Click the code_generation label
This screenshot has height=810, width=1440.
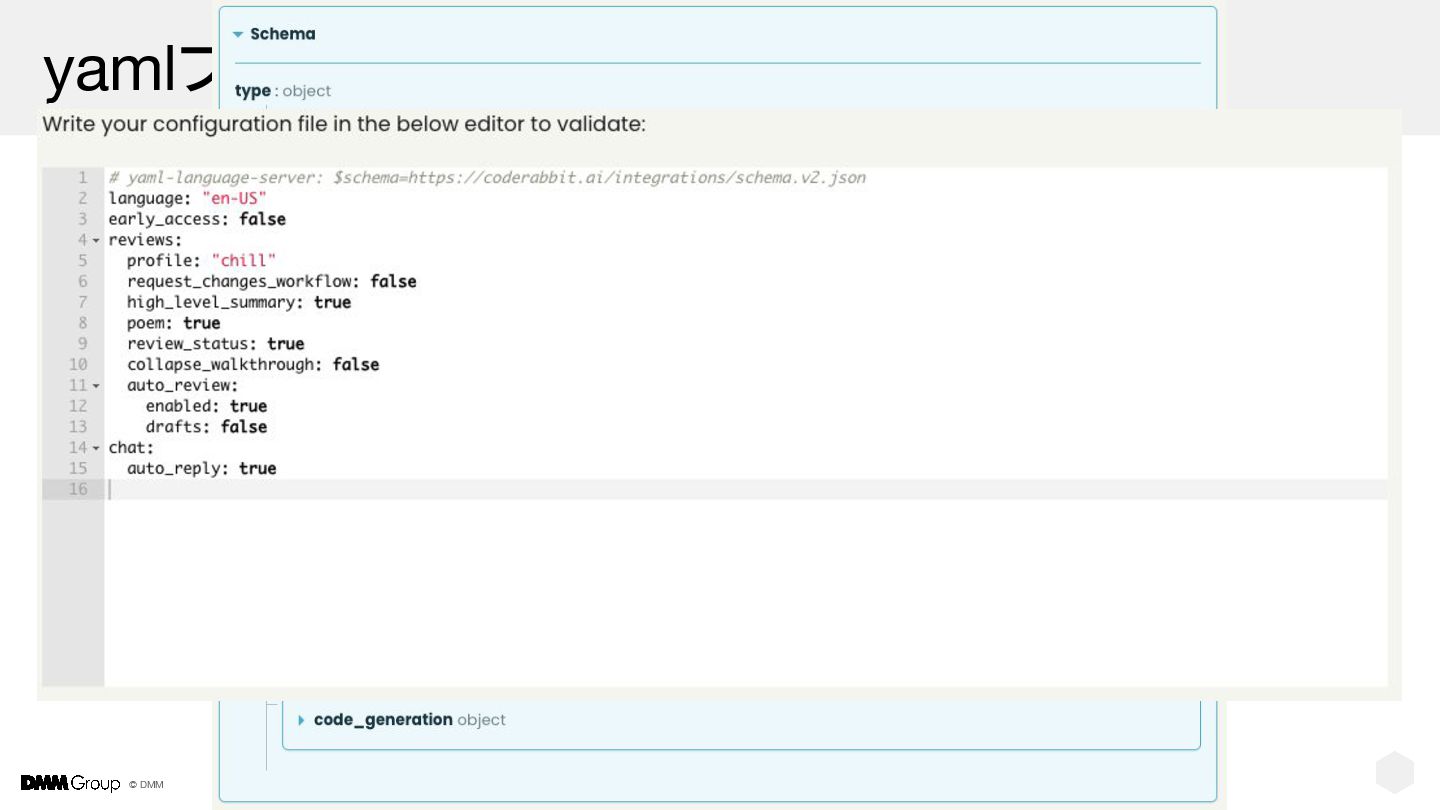[383, 720]
